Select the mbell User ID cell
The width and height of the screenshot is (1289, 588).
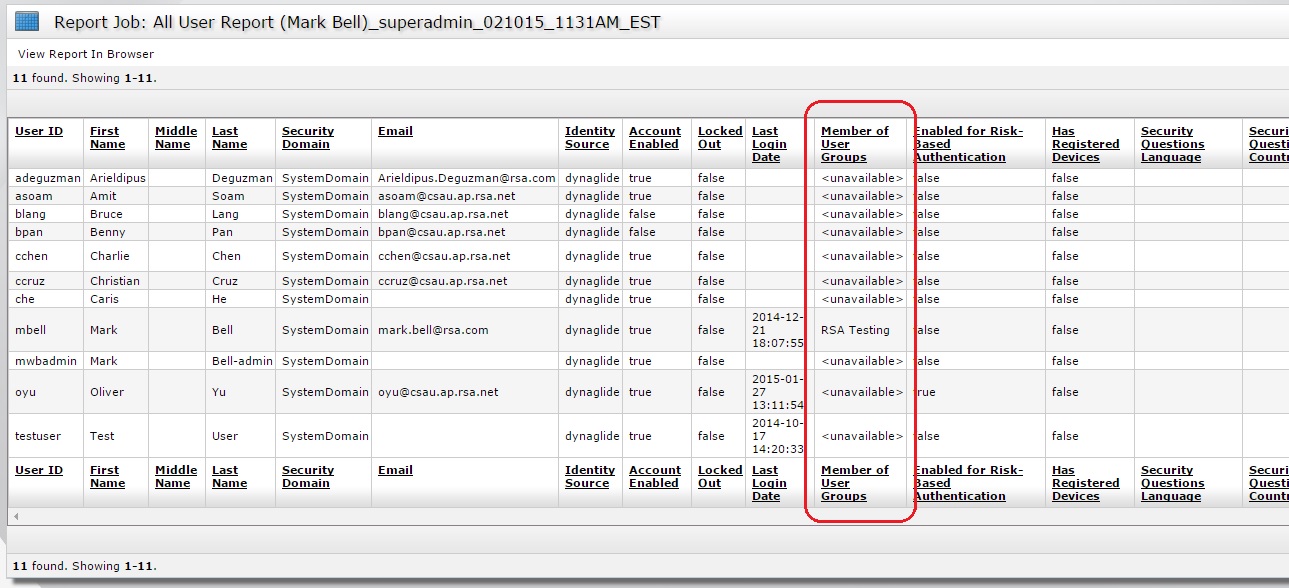click(33, 330)
